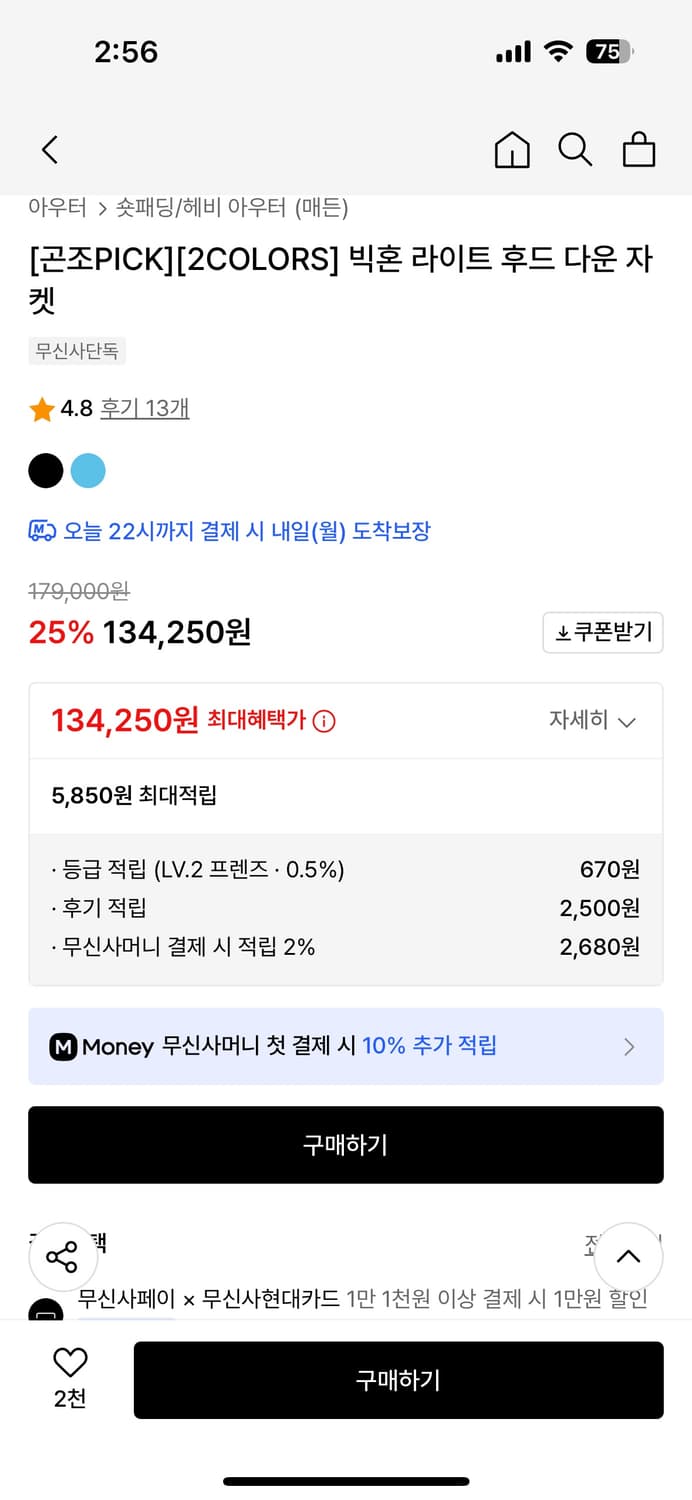Image resolution: width=692 pixels, height=1500 pixels.
Task: Tap the delivery truck icon
Action: (x=42, y=531)
